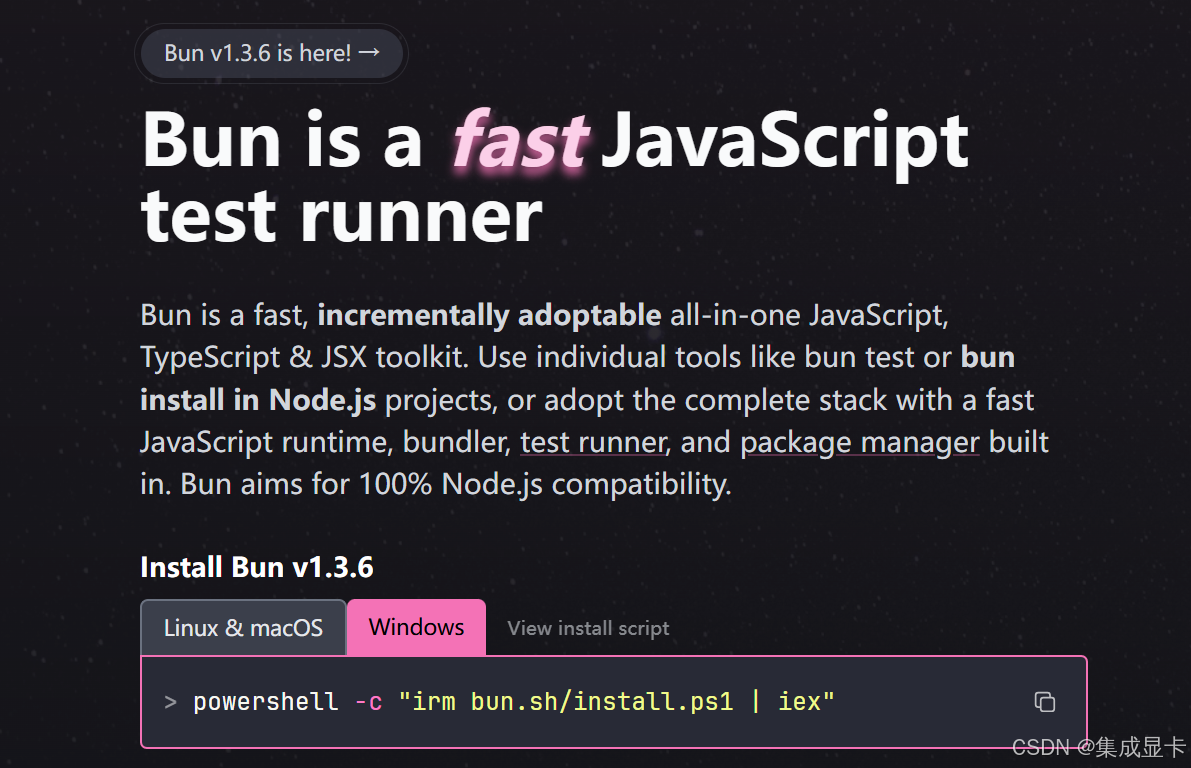The height and width of the screenshot is (768, 1191).
Task: Click the pink word fast in headline
Action: click(520, 141)
